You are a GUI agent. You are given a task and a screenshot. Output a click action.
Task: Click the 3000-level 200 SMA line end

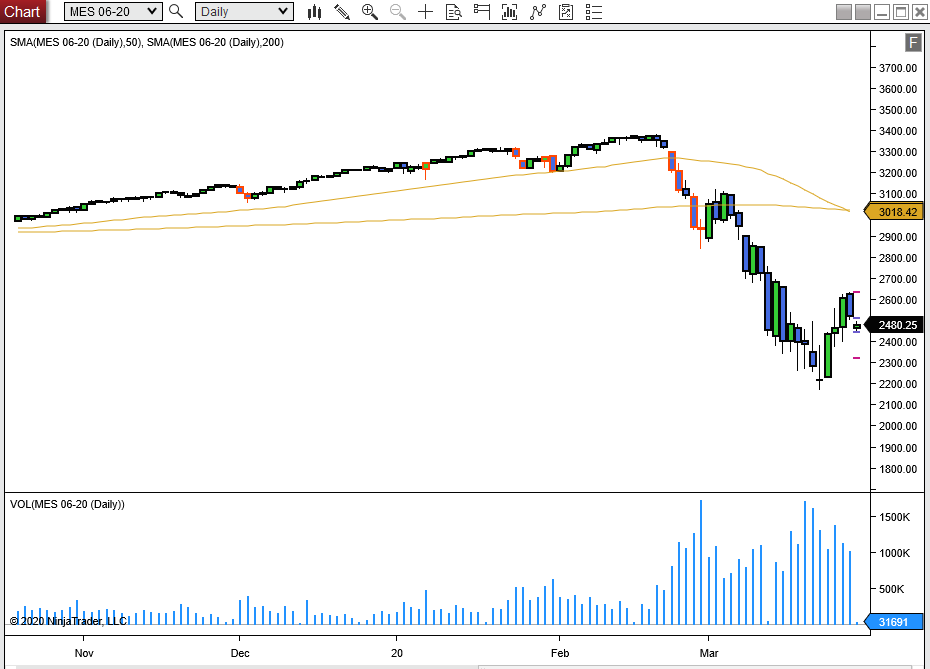coord(848,210)
